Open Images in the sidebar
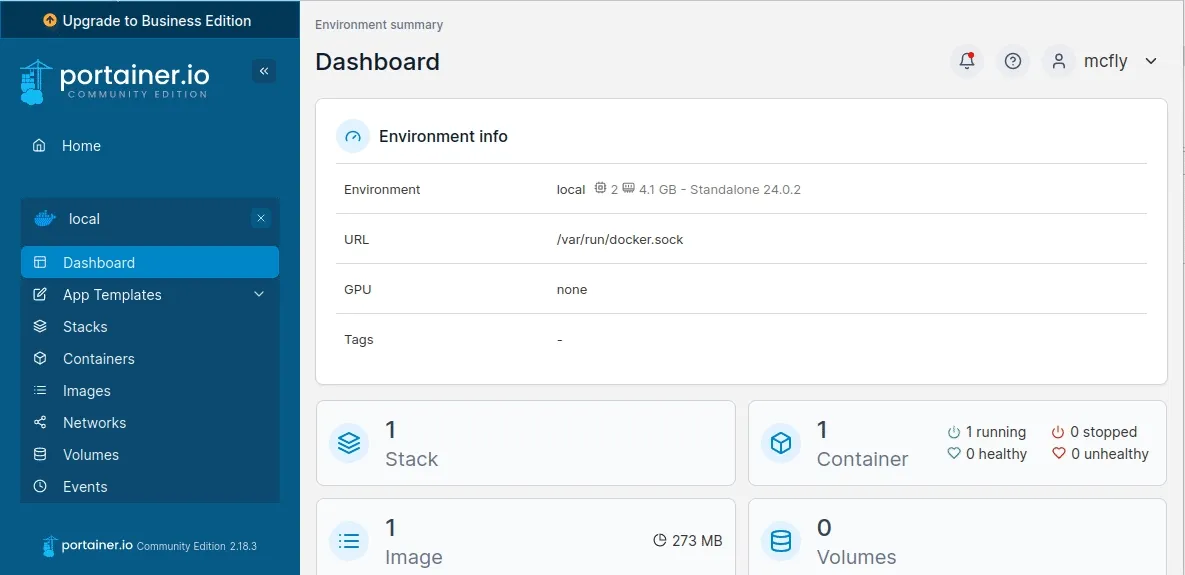 pos(150,391)
